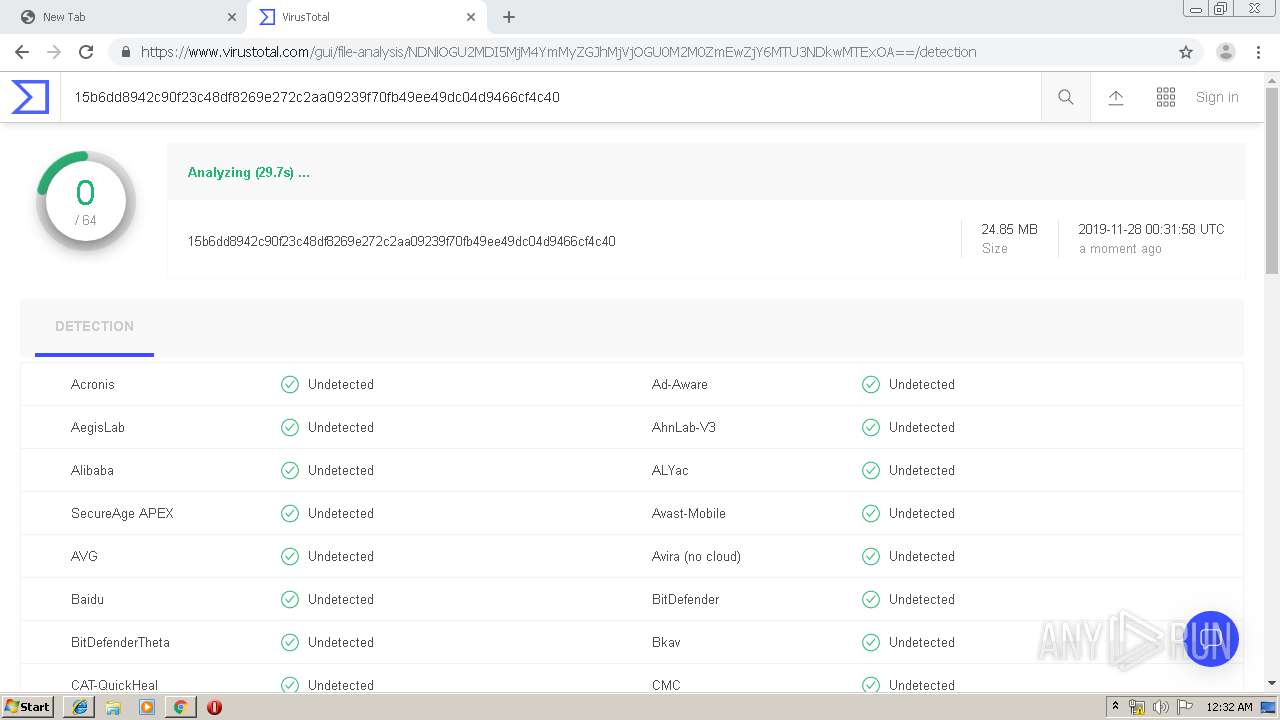Bookmark page with star icon
Screen dimensions: 1280x720
1186,52
